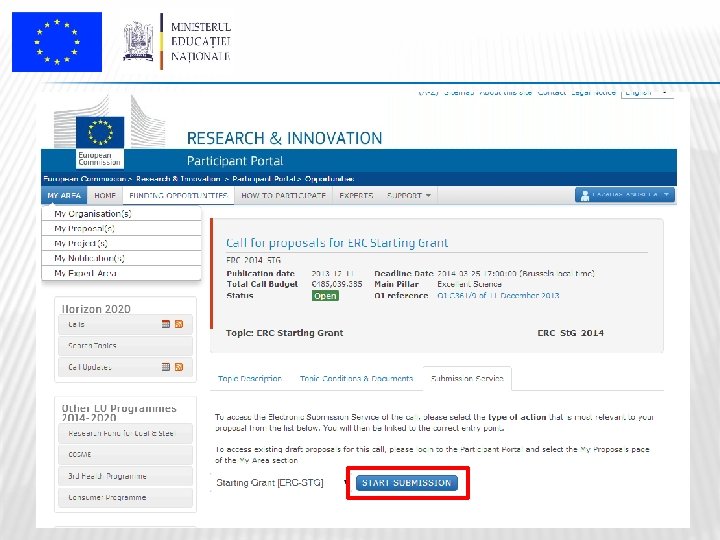Switch to the Topic Description tab
Image resolution: width=720 pixels, height=540 pixels.
click(250, 379)
